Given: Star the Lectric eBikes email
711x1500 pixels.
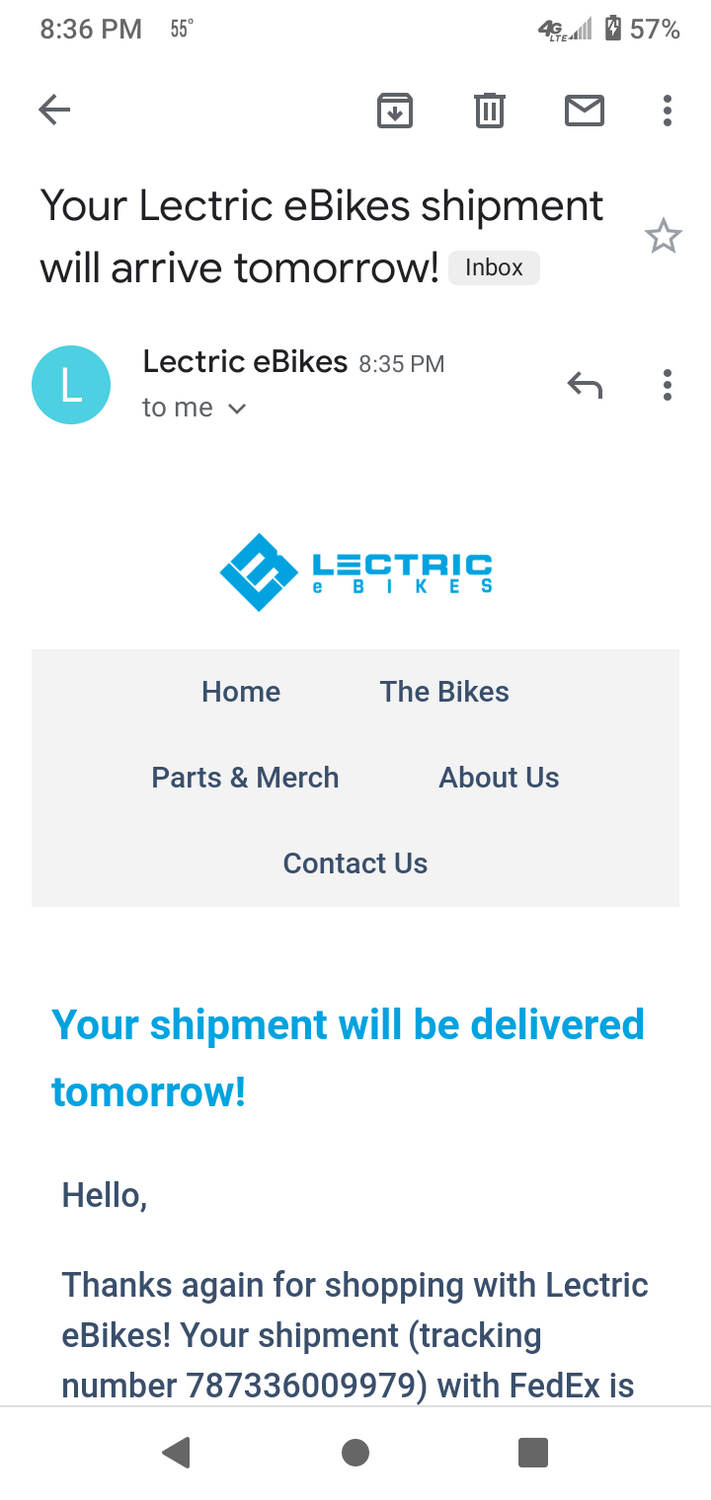Looking at the screenshot, I should tap(662, 238).
